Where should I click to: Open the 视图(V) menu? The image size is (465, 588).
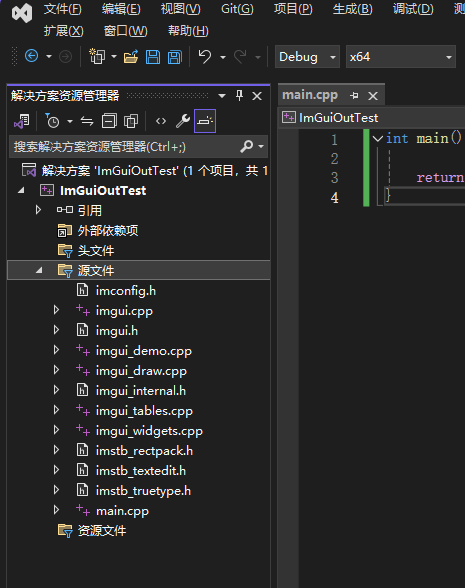[x=181, y=9]
